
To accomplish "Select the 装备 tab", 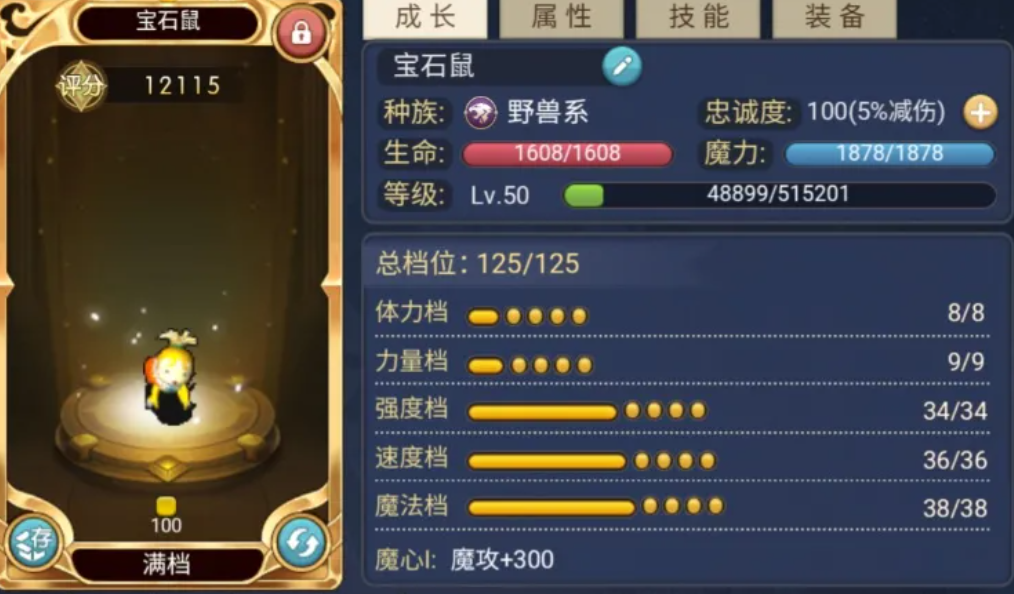I will tap(834, 18).
